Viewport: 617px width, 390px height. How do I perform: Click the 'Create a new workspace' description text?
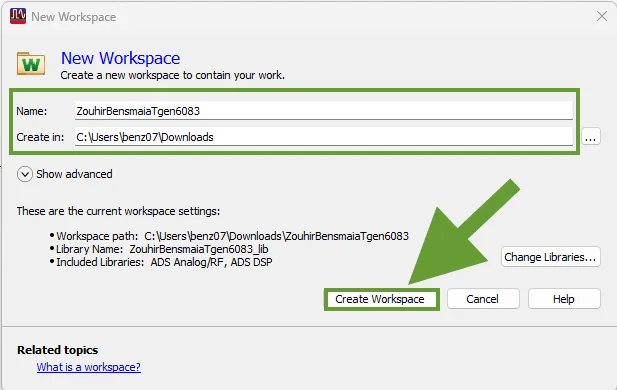click(x=172, y=75)
